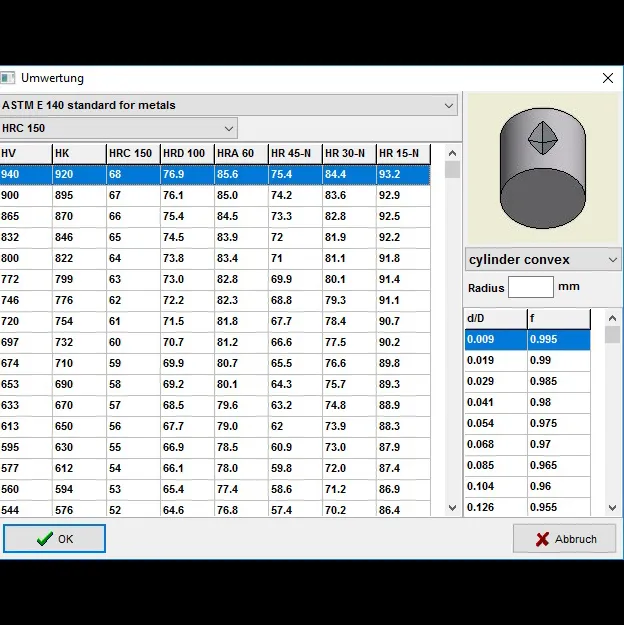Click scroll down arrow of d/D table

612,509
